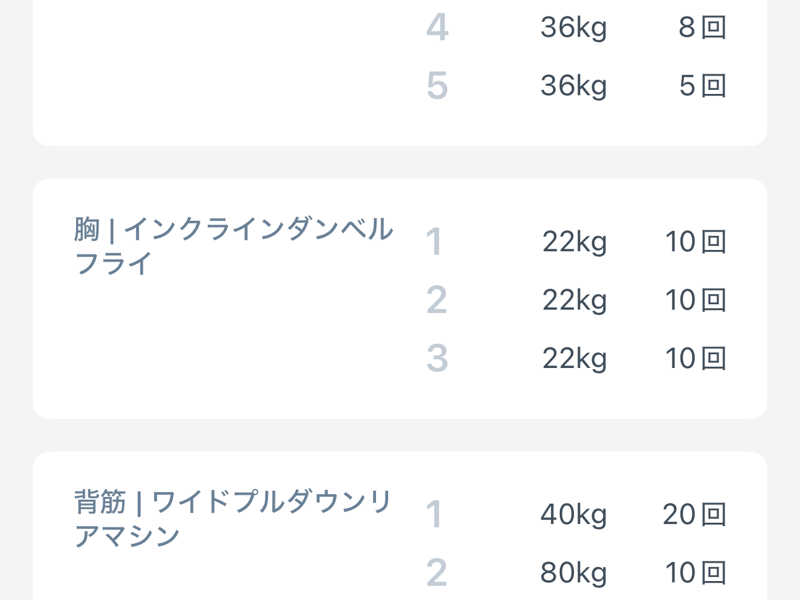Tap the 20回 reps value in pulldown set 1
Viewport: 800px width, 600px height.
click(x=694, y=515)
